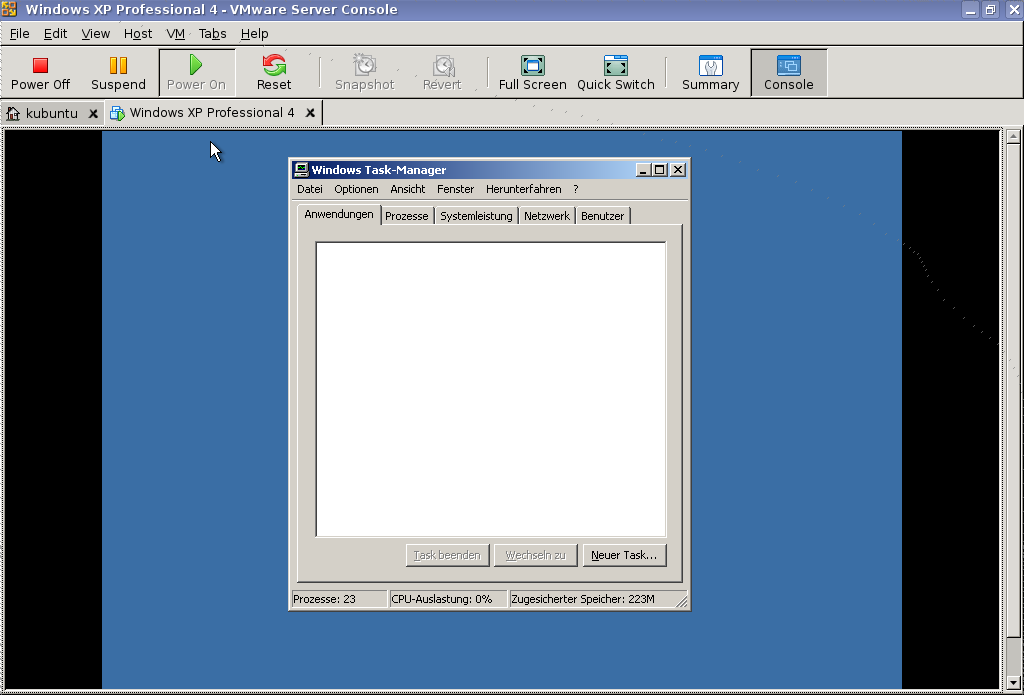Switch to the Prozesse tab
Screen dimensions: 1024x695
(x=407, y=216)
